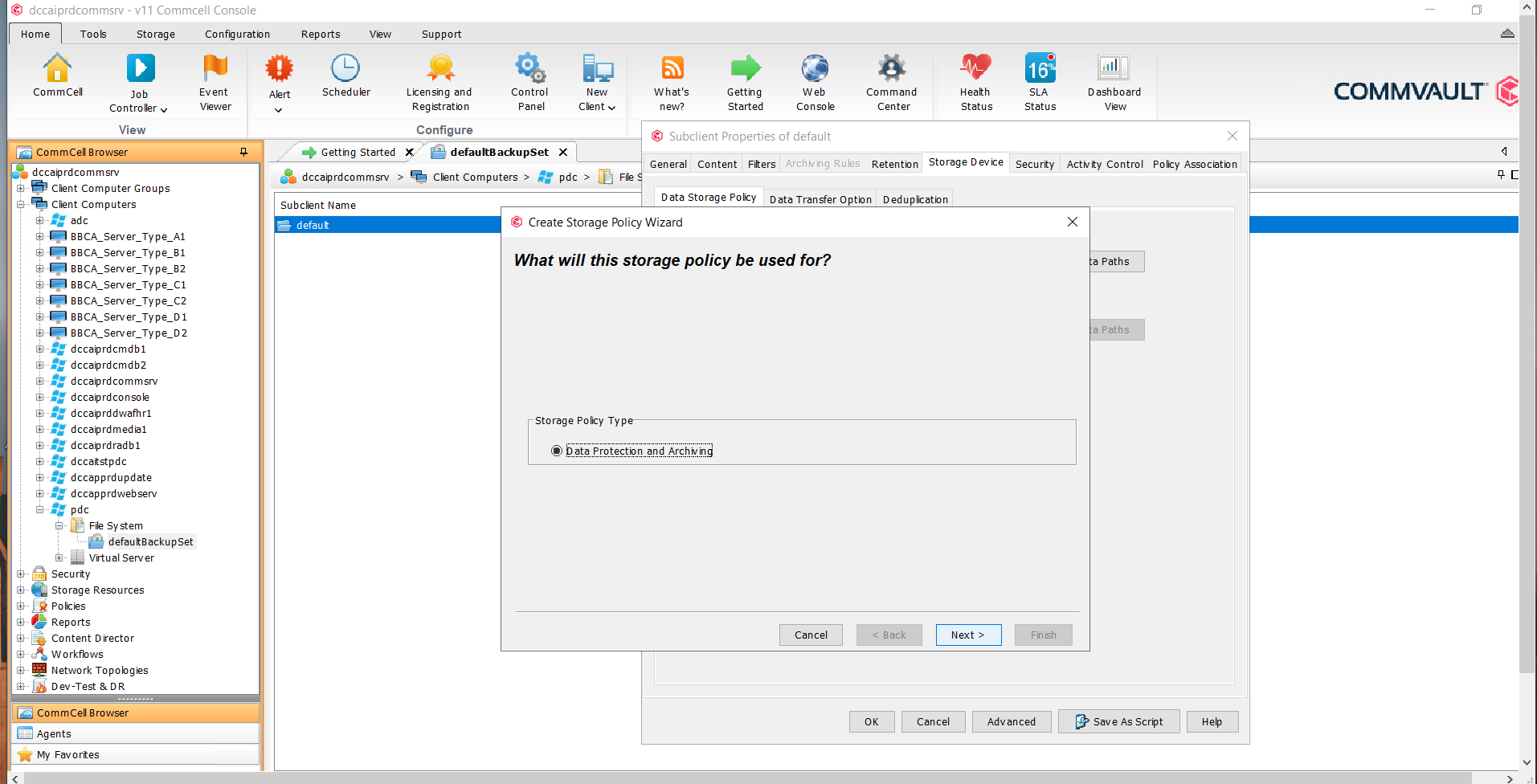Image resolution: width=1537 pixels, height=784 pixels.
Task: Cancel the Subclient Properties dialog
Action: tap(933, 721)
